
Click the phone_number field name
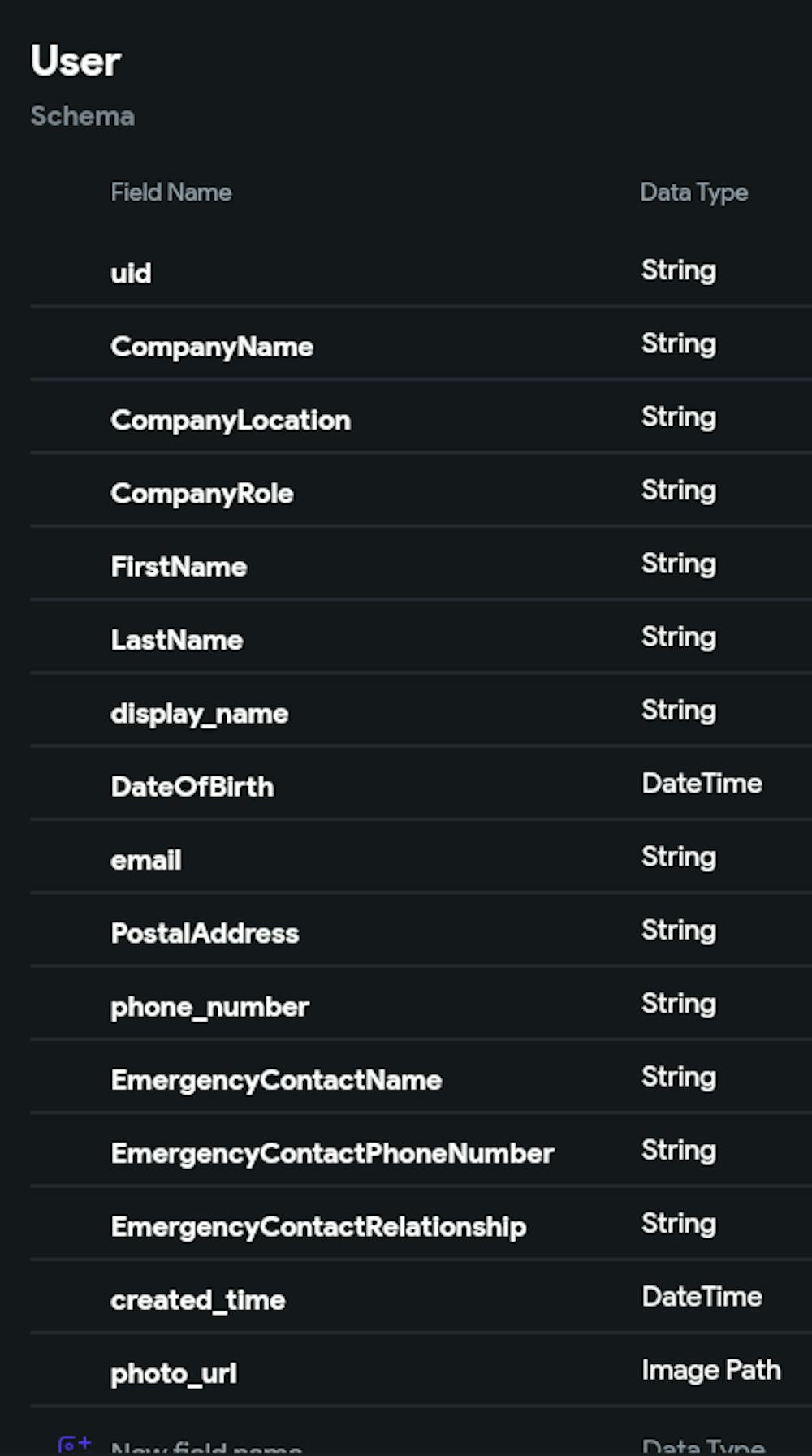pos(209,1007)
